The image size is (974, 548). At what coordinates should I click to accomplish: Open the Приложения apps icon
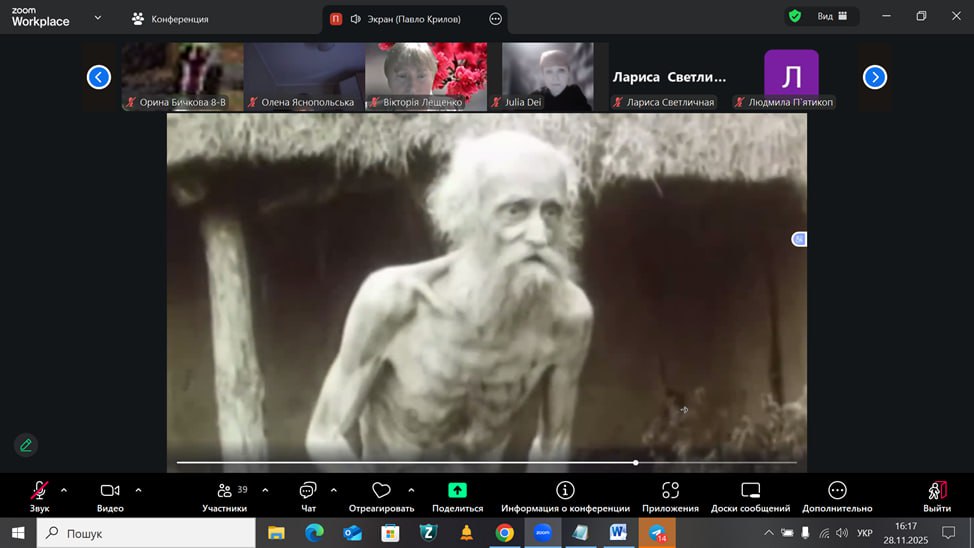[x=670, y=490]
